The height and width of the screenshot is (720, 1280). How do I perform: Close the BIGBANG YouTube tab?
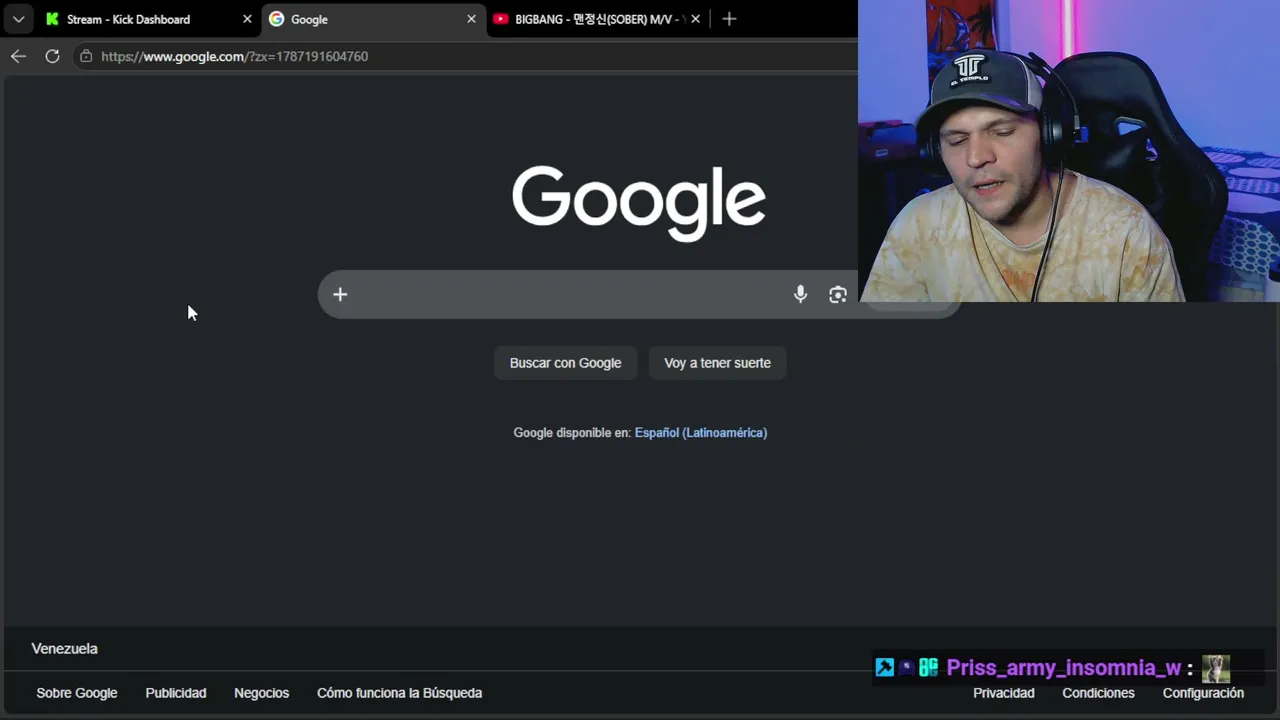coord(695,19)
